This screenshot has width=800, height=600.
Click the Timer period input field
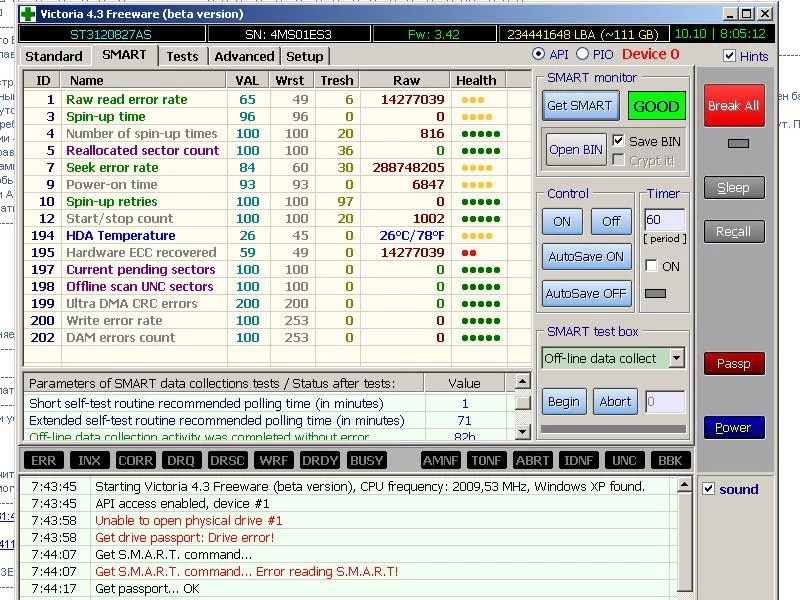tap(664, 219)
